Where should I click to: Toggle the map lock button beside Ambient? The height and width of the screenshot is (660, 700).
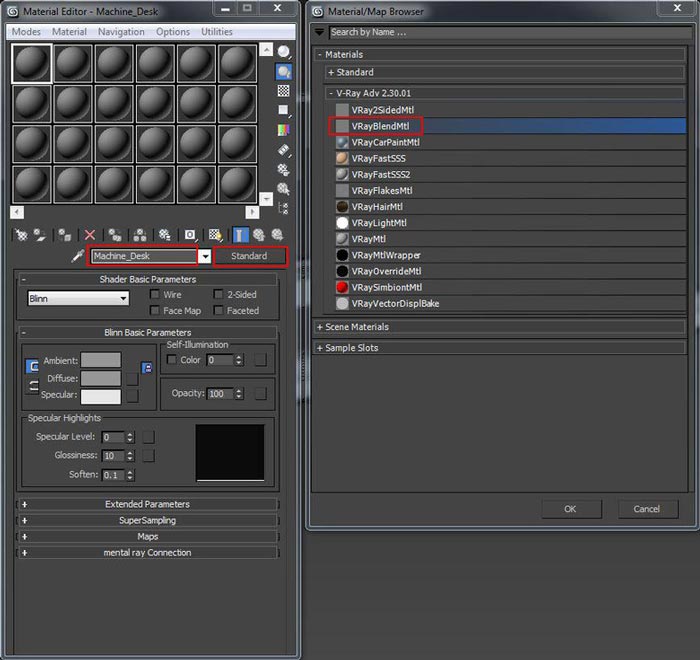tap(146, 368)
